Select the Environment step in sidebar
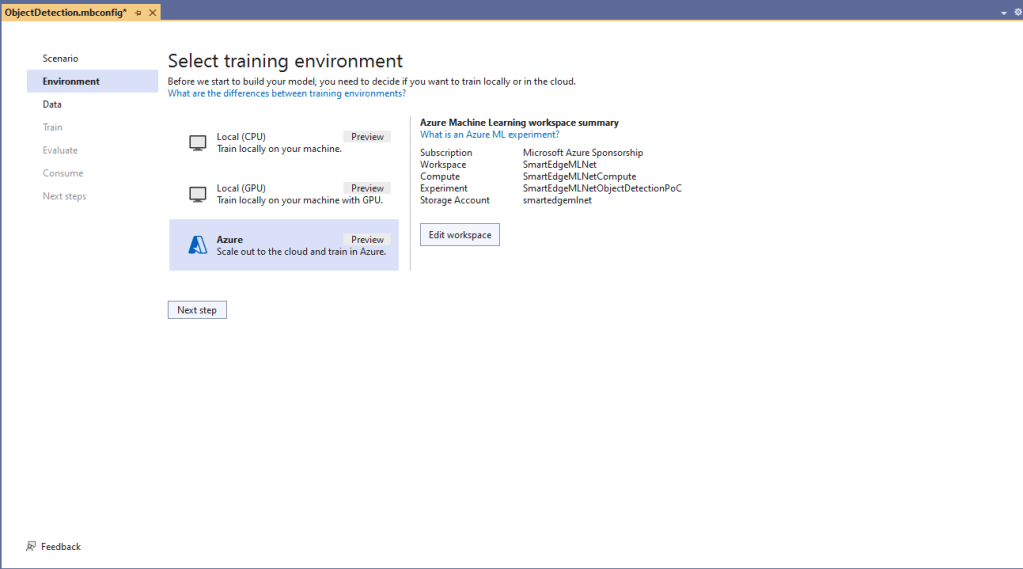Screen dimensions: 1023x569 [x=71, y=81]
